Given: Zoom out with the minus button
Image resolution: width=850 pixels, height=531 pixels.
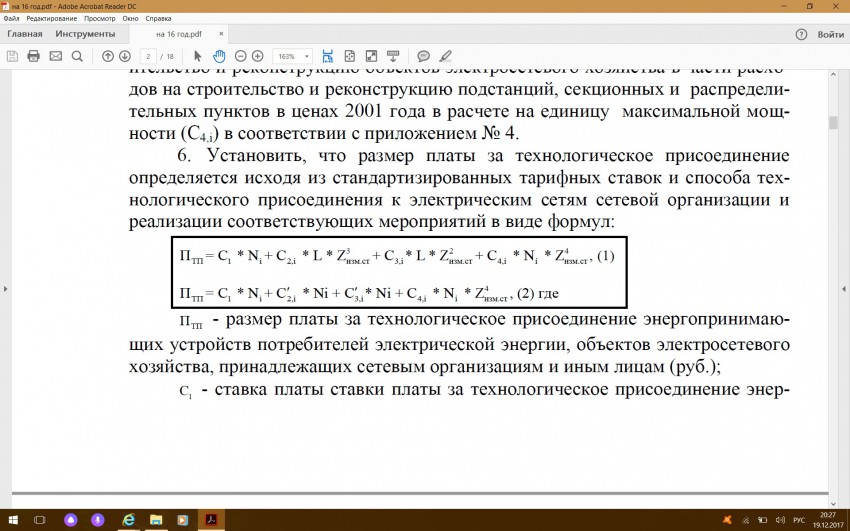Looking at the screenshot, I should pos(241,56).
